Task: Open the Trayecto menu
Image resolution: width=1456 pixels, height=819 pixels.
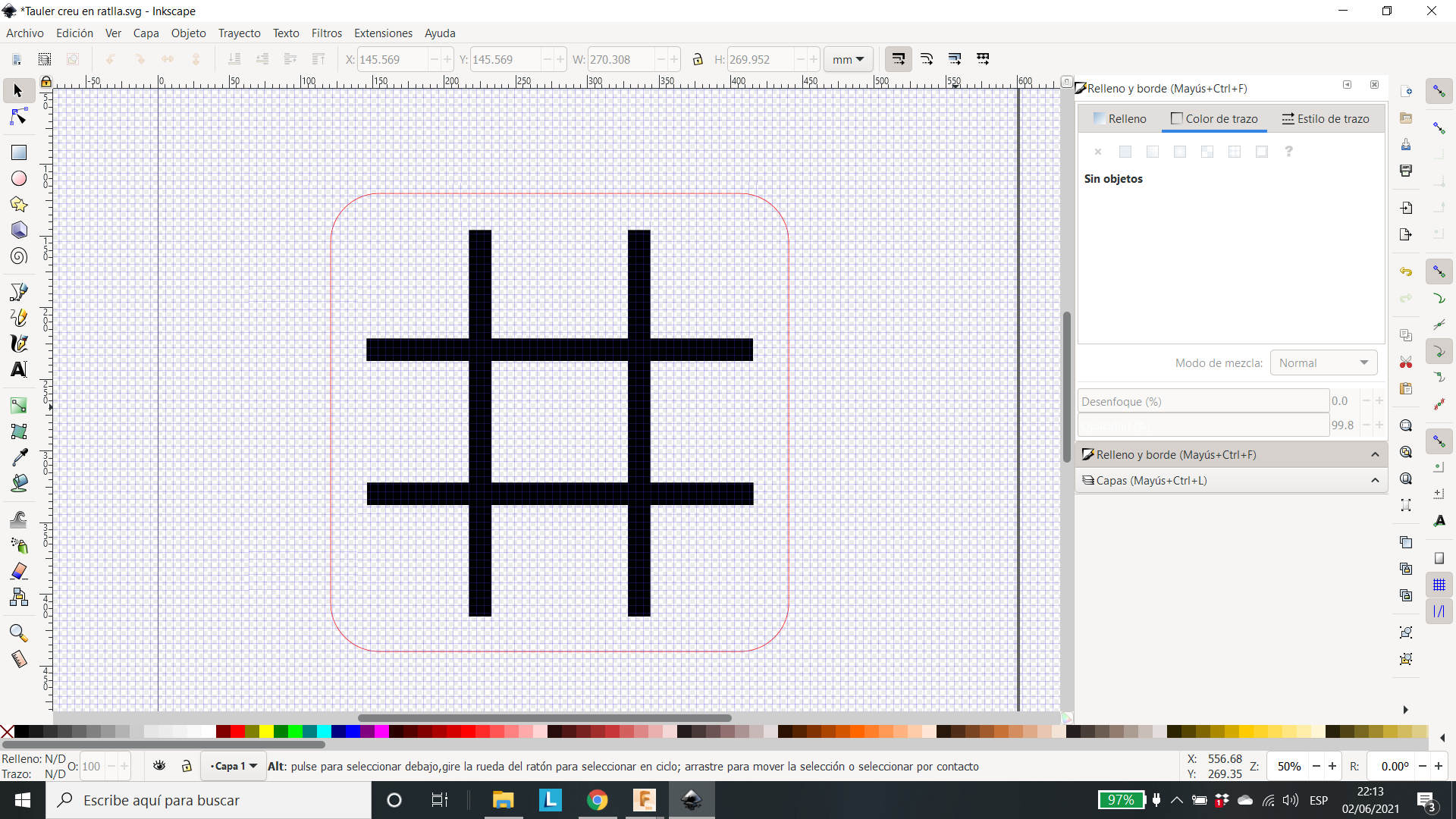Action: [240, 33]
